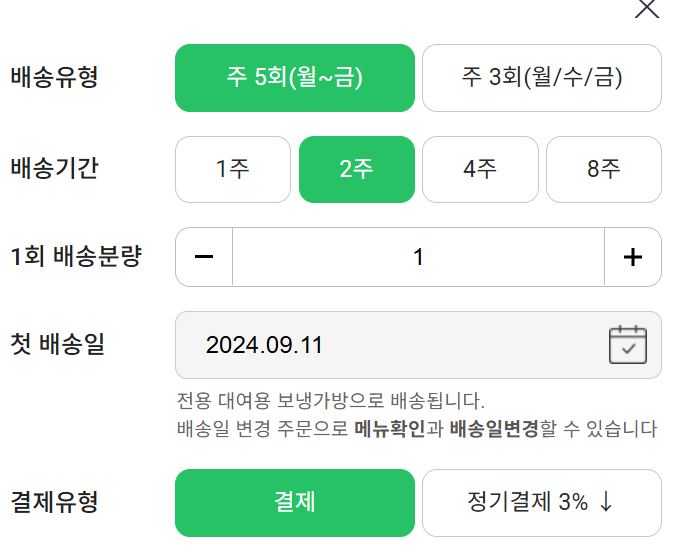The image size is (677, 556).
Task: Click the 결제유형 label
Action: (x=54, y=502)
